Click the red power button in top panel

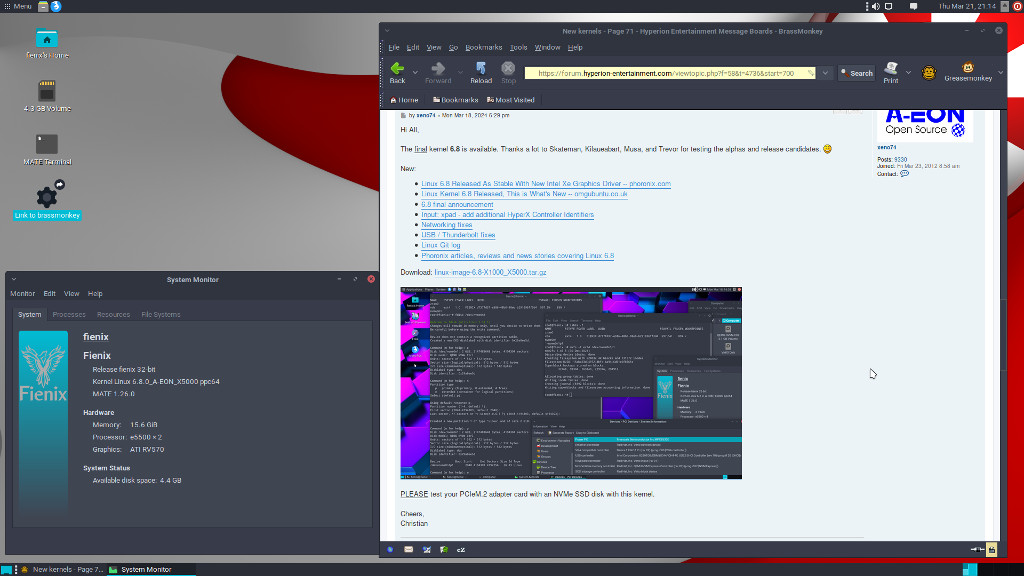[1017, 6]
